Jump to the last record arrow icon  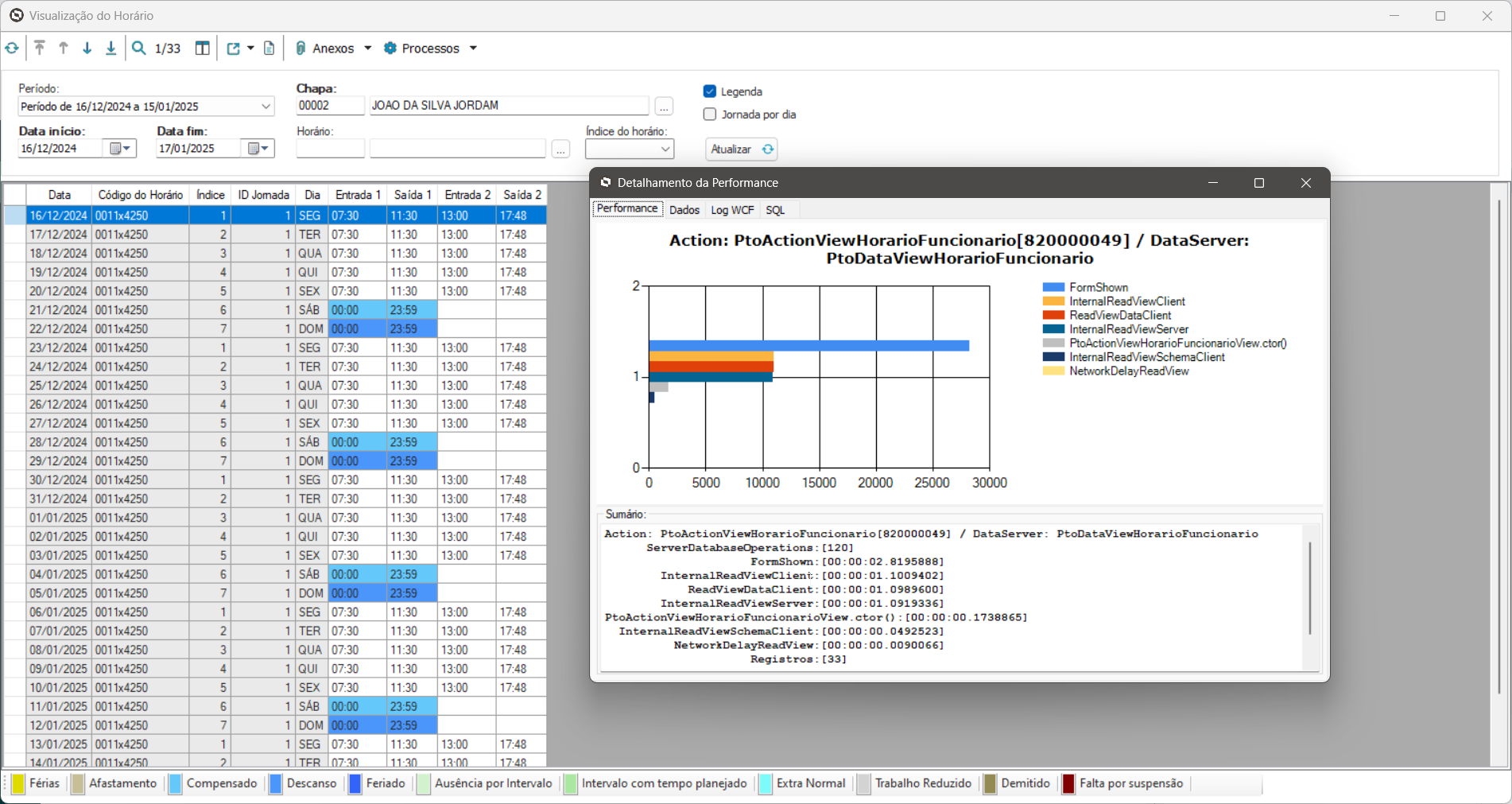[111, 49]
